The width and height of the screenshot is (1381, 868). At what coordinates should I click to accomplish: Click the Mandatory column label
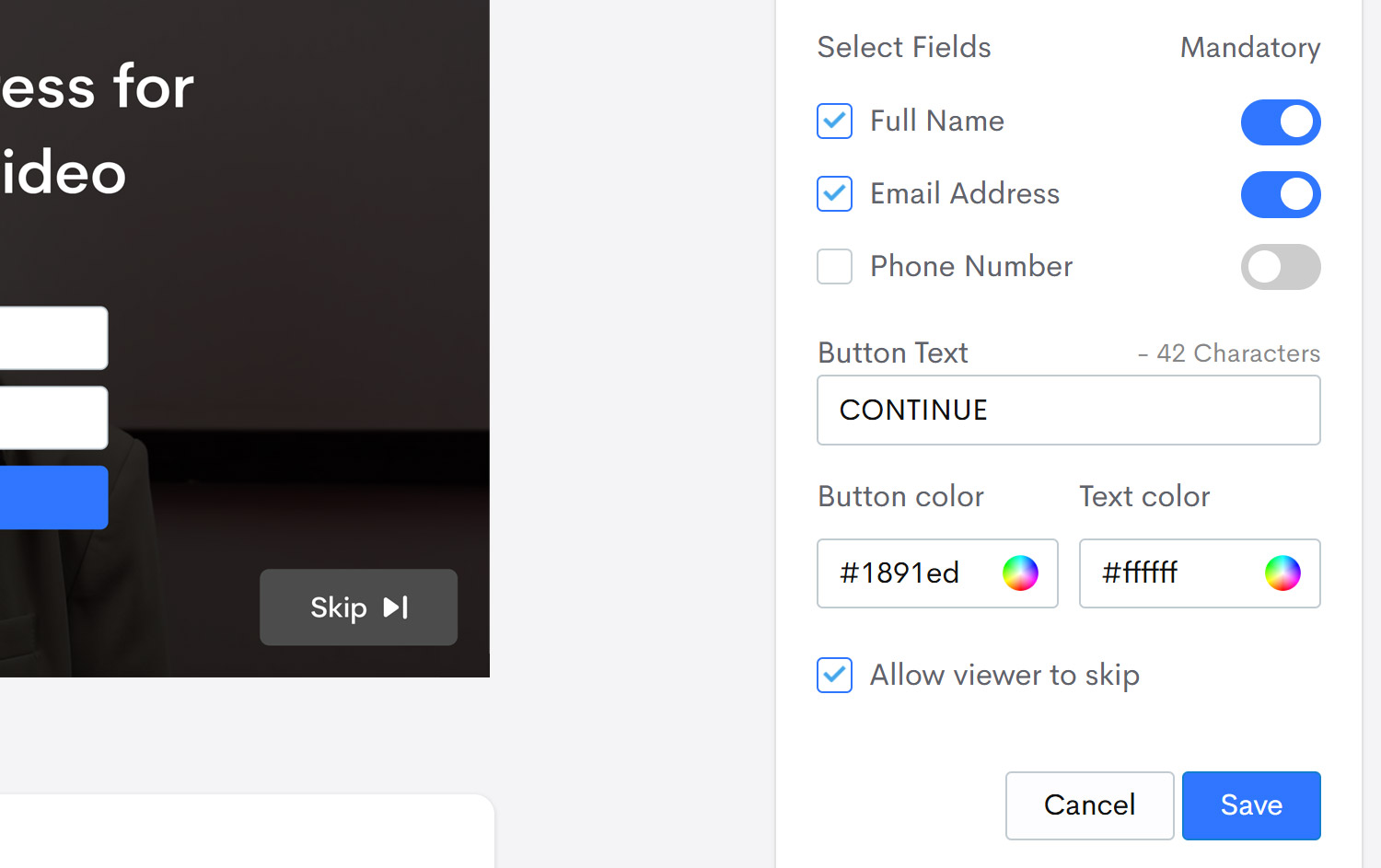point(1250,47)
